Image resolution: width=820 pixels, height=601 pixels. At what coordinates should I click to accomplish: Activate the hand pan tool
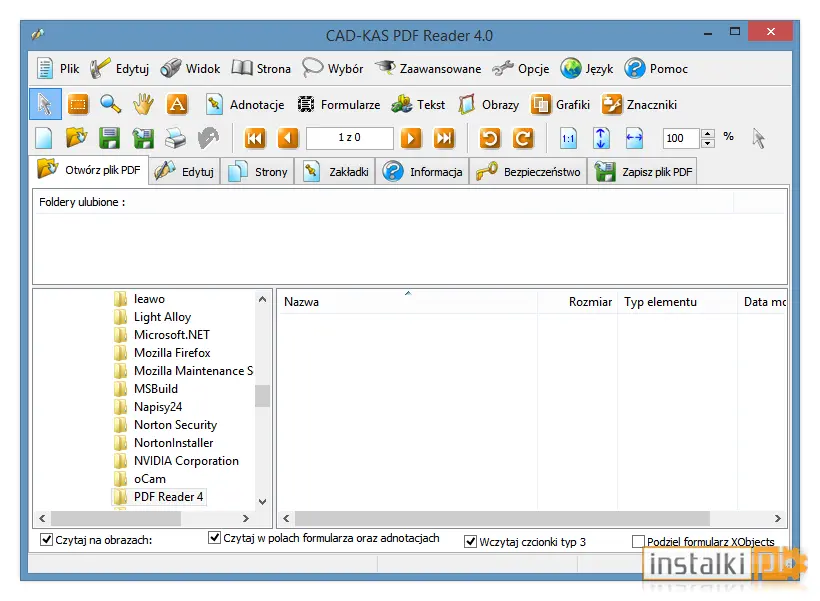click(x=143, y=105)
